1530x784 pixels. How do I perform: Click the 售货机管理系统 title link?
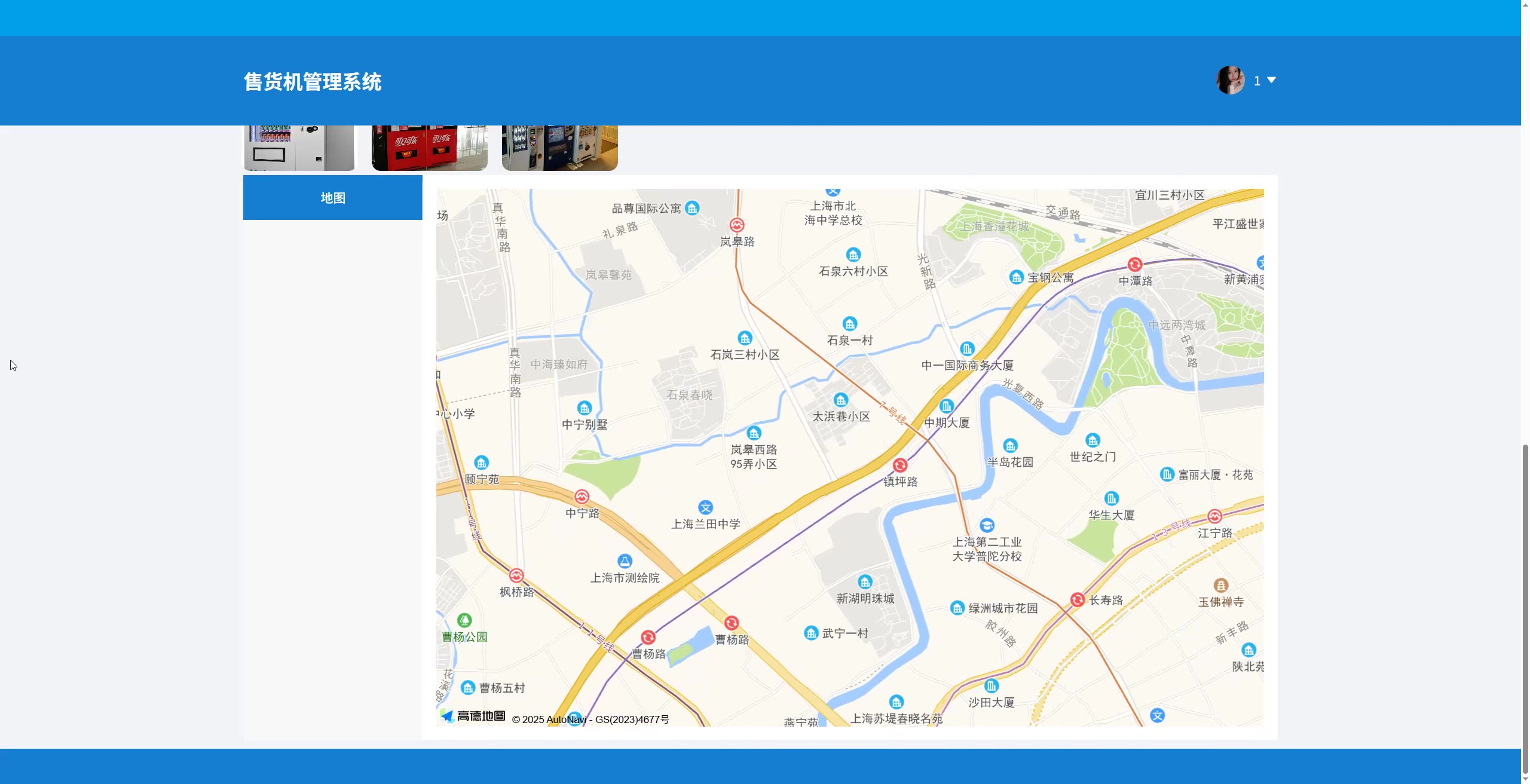(313, 82)
